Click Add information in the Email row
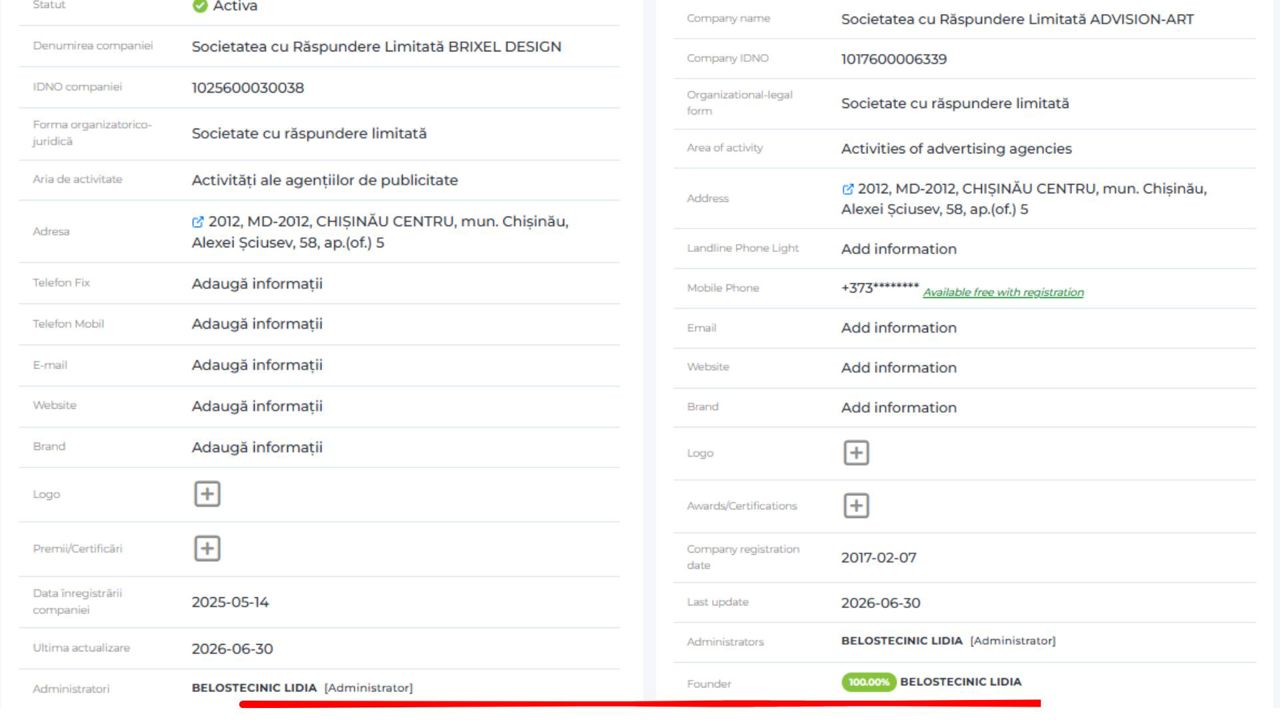Viewport: 1280px width, 720px height. [x=899, y=328]
